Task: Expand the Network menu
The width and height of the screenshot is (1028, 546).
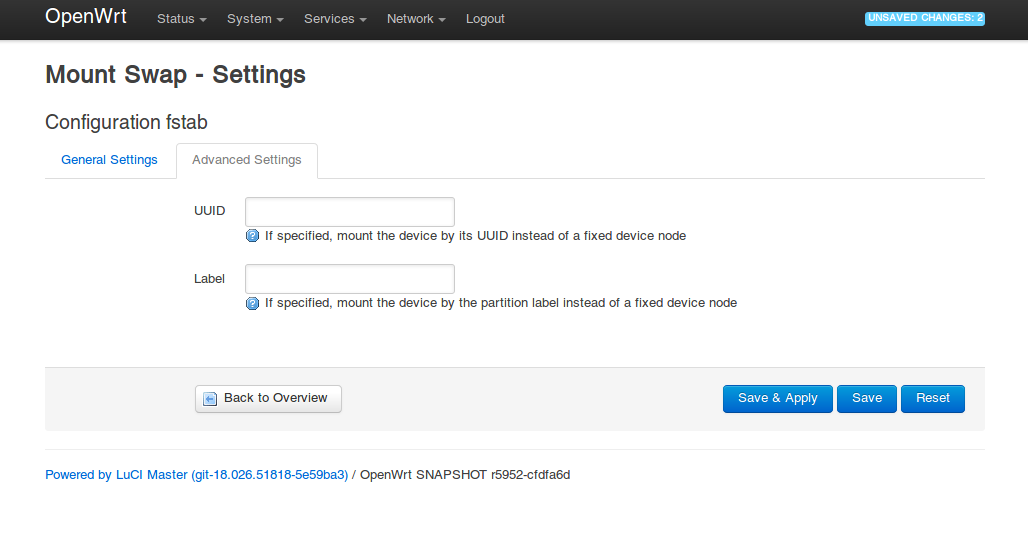Action: (416, 19)
